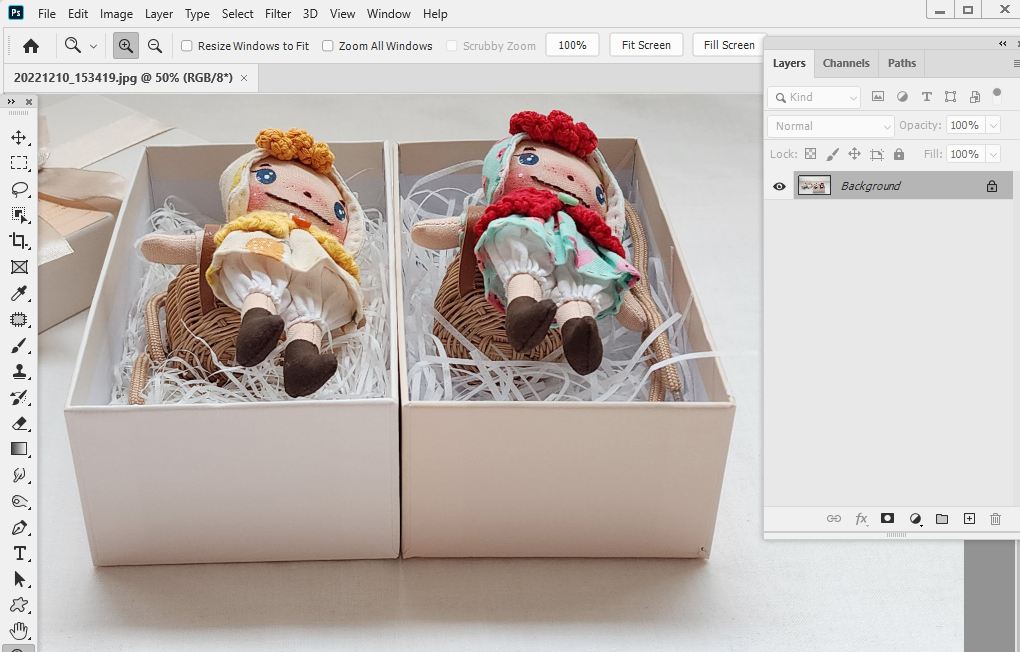Select the Gradient tool

point(19,449)
